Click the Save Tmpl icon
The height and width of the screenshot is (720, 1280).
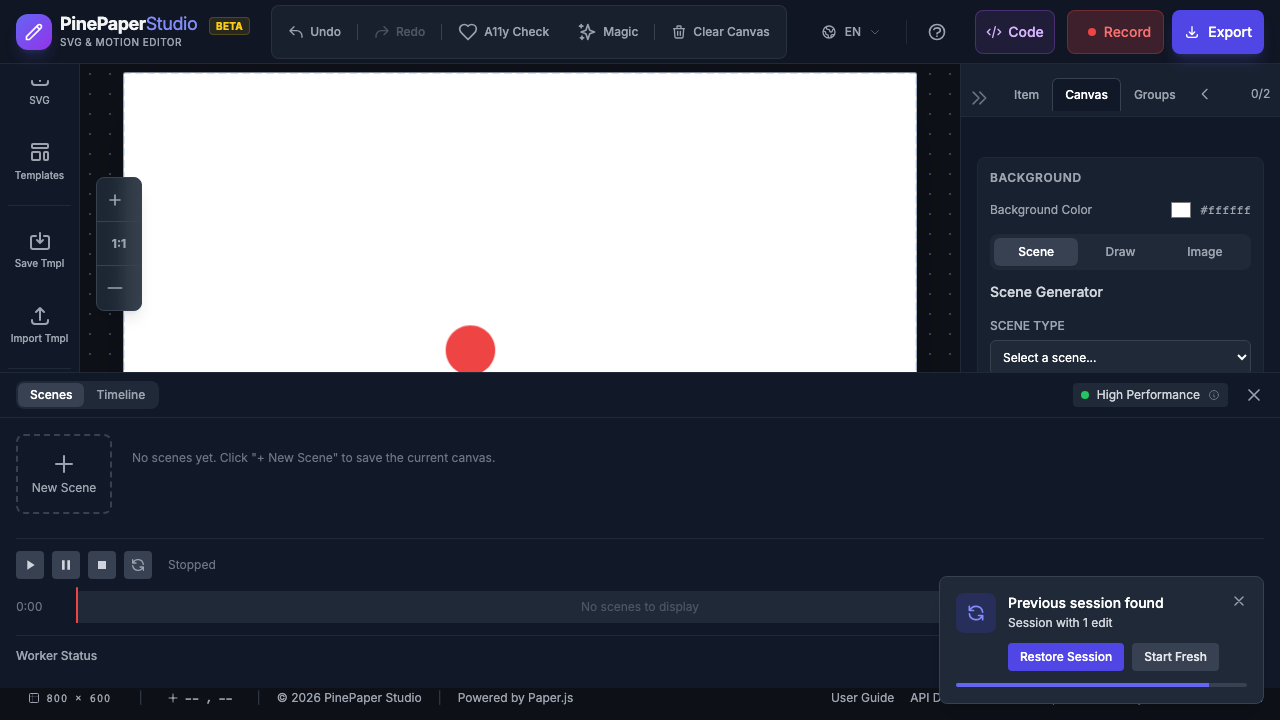tap(39, 241)
